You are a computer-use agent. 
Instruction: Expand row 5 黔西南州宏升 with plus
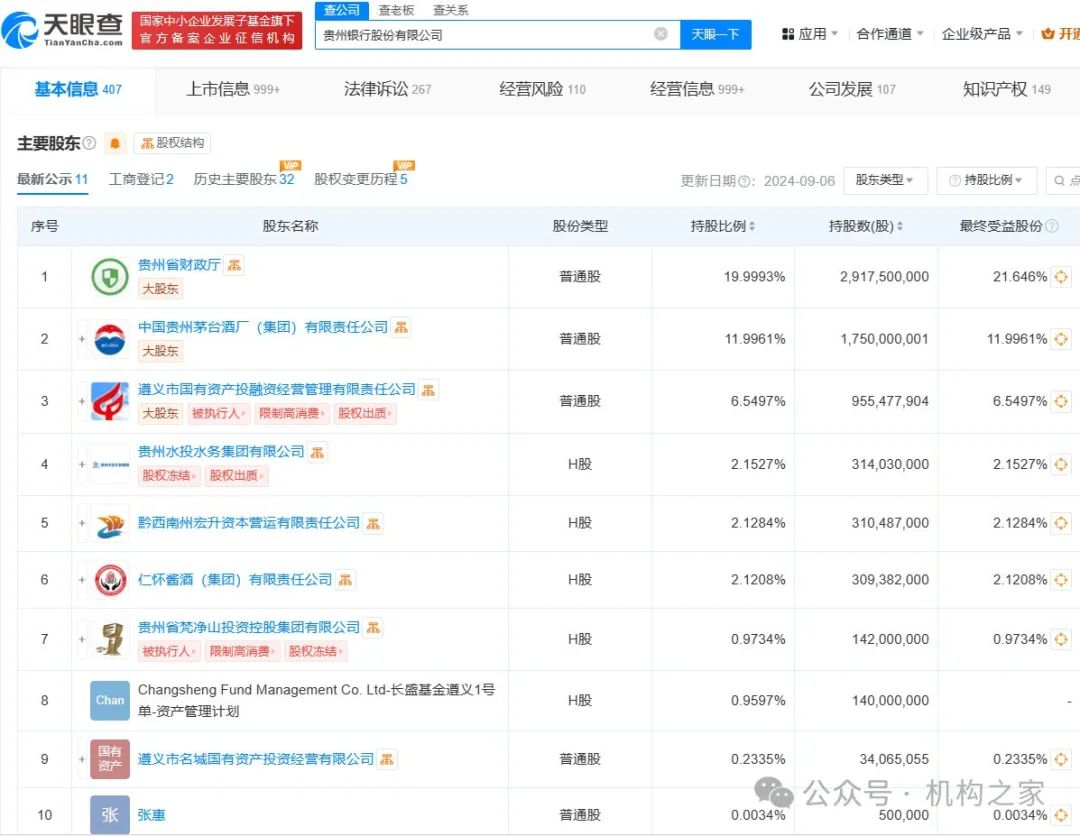[x=82, y=523]
